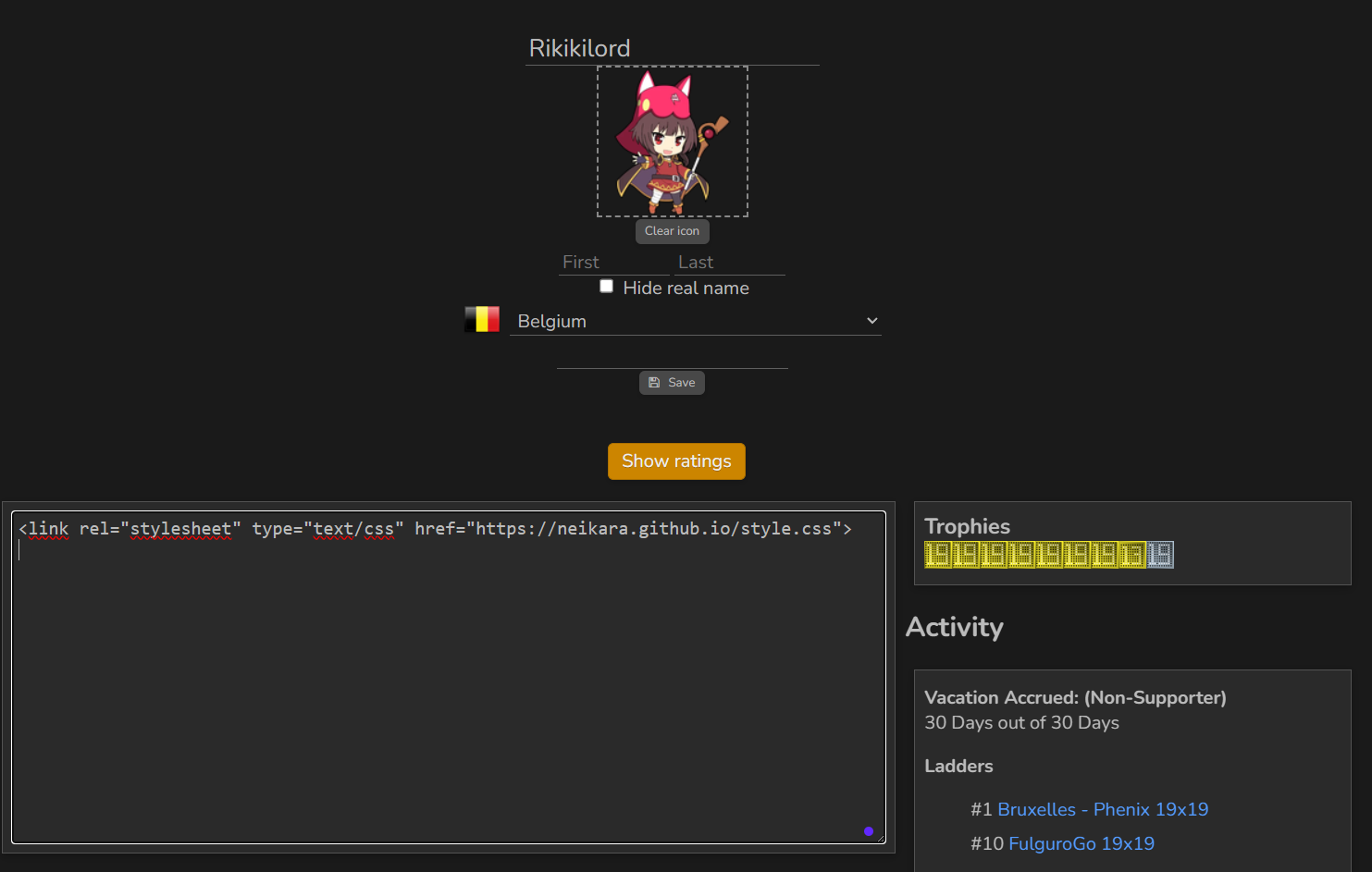Click the empty field above Save
Screen dimensions: 1372x872
click(672, 357)
